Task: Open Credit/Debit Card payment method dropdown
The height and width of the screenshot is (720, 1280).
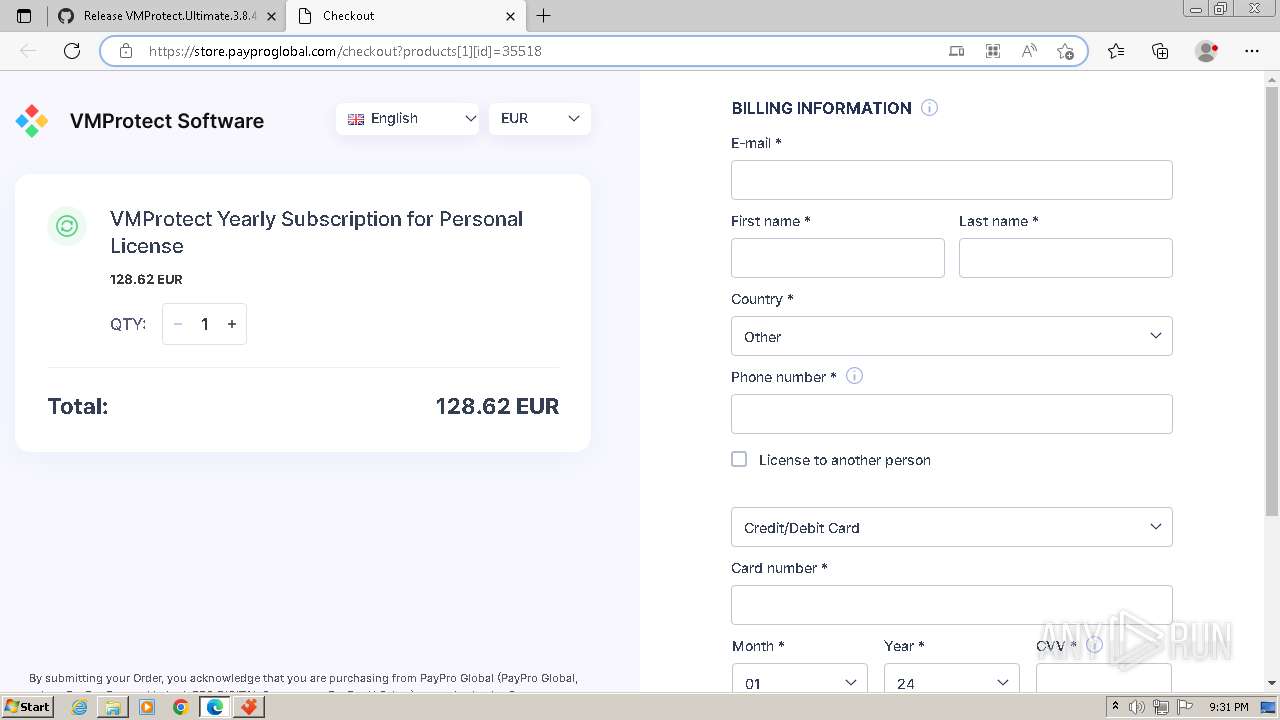Action: tap(952, 527)
